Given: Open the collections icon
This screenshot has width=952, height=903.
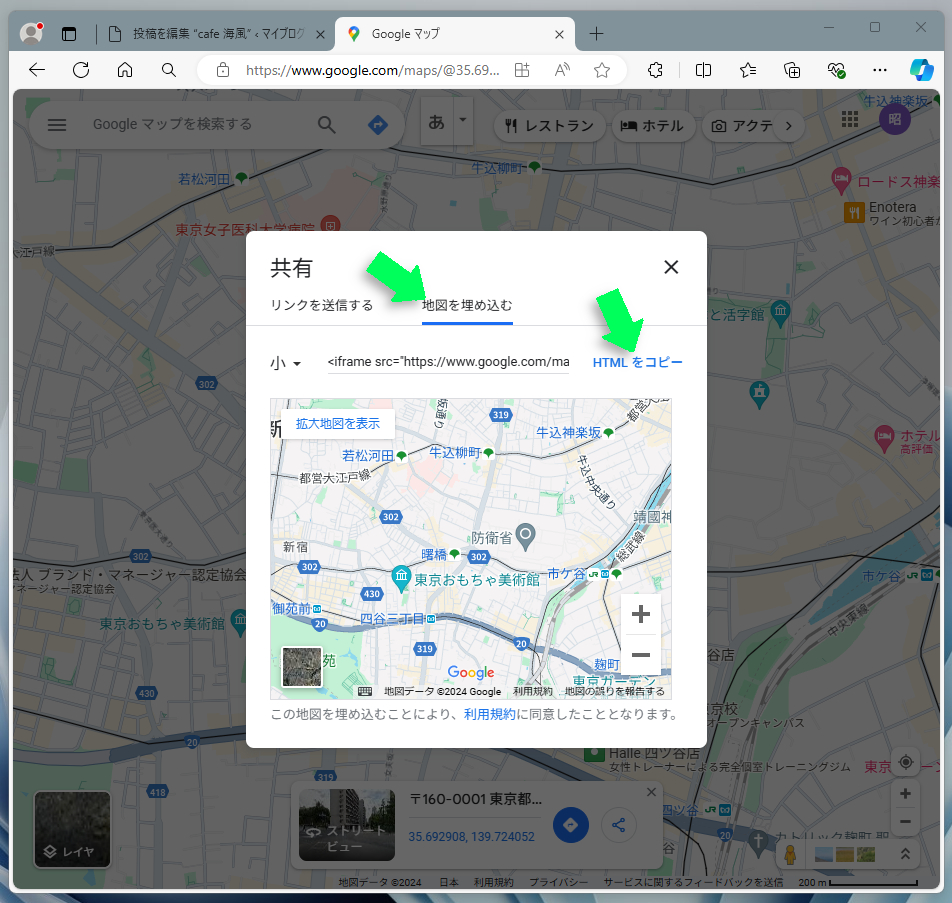Looking at the screenshot, I should coord(792,70).
